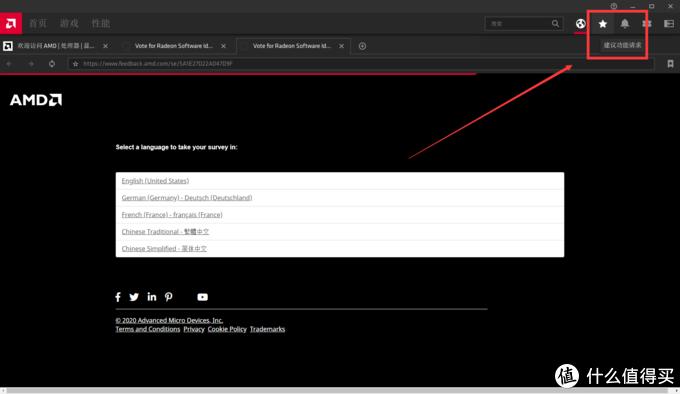This screenshot has height=394, width=680.
Task: Open the Pinterest icon in the footer
Action: pos(169,297)
